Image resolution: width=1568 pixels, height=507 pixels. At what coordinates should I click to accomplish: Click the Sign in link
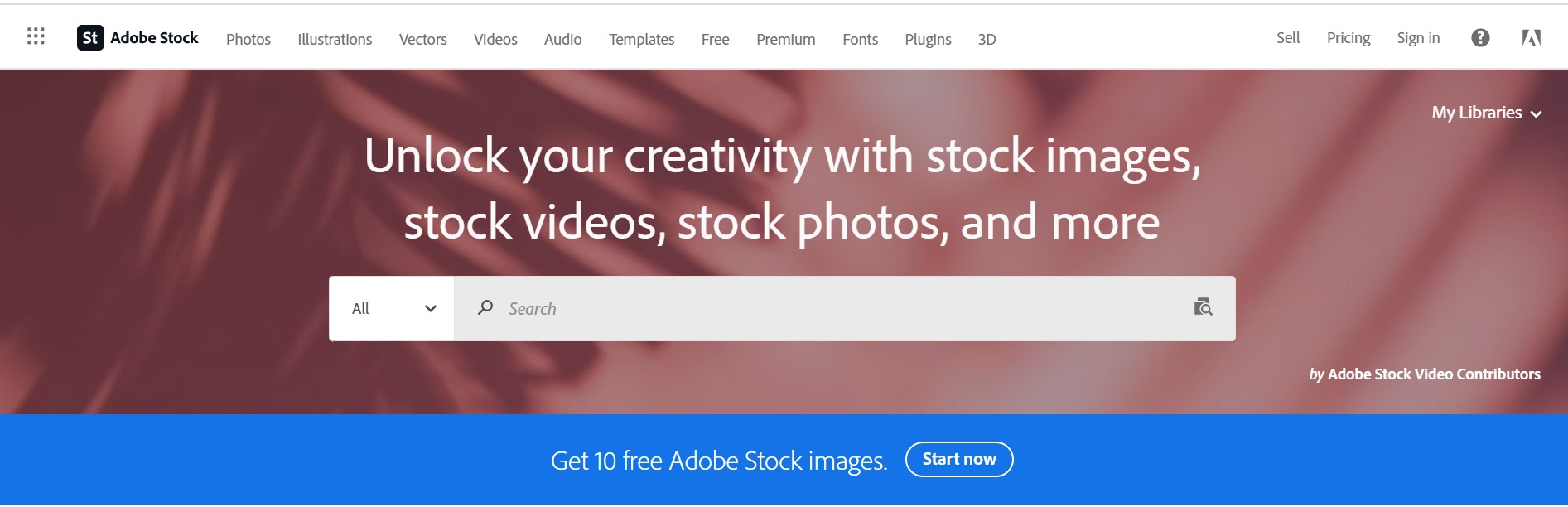1418,38
